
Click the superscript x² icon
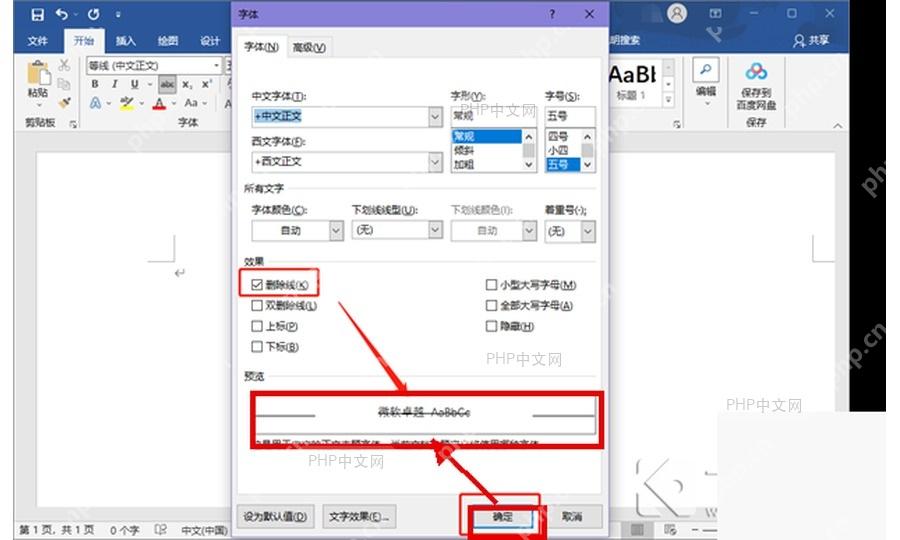pyautogui.click(x=207, y=84)
